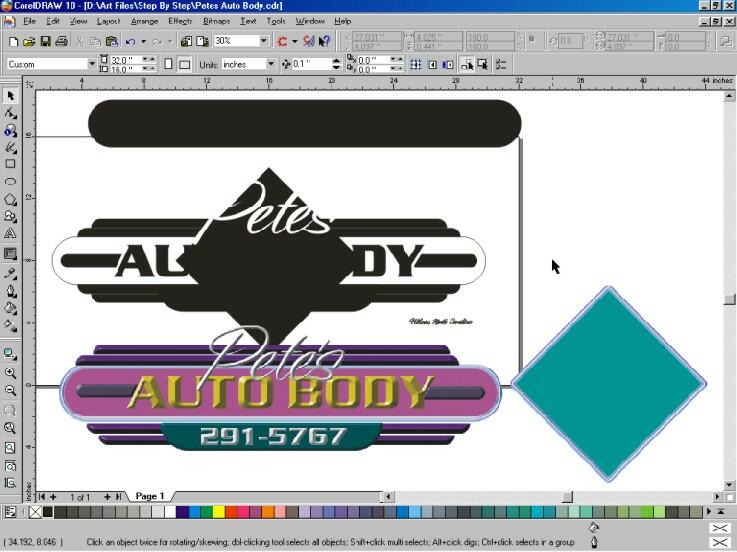Open the zoom level 30% dropdown
Image resolution: width=737 pixels, height=552 pixels.
[264, 41]
